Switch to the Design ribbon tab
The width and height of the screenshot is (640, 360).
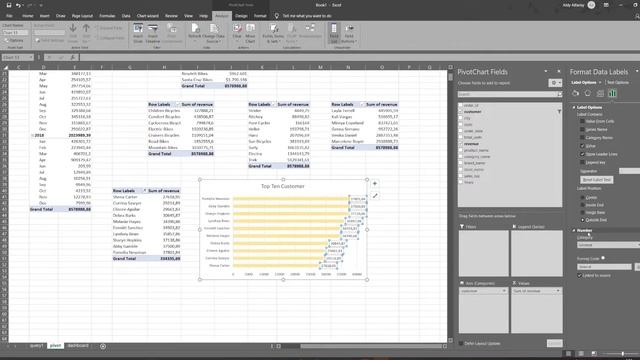[x=241, y=16]
